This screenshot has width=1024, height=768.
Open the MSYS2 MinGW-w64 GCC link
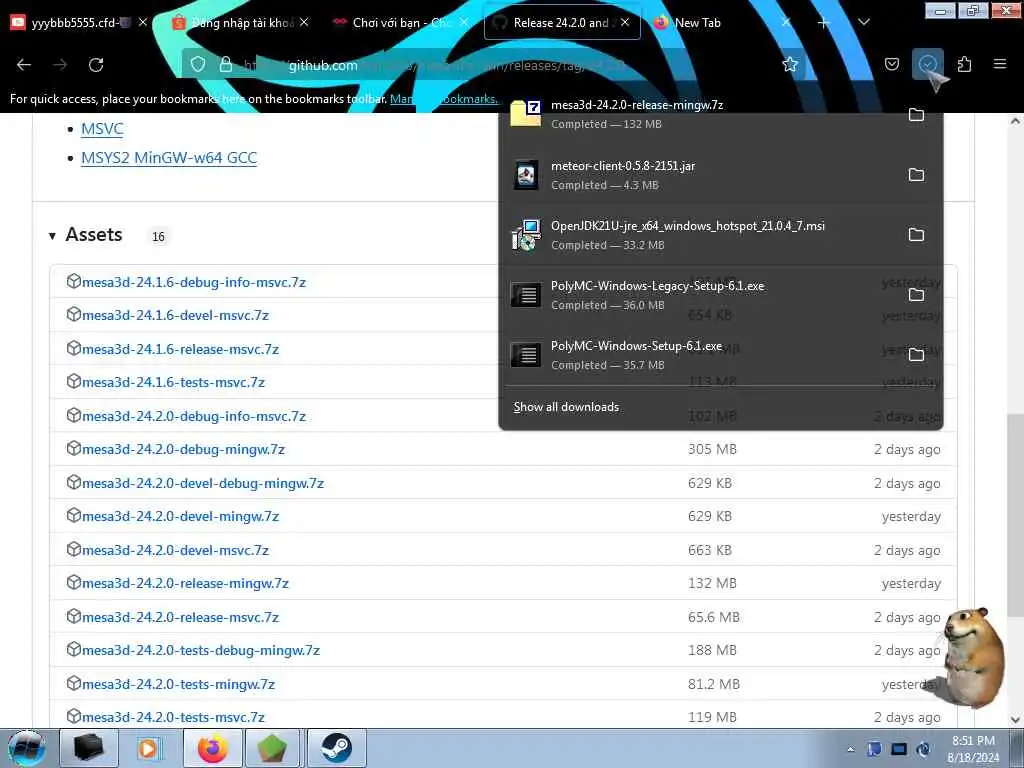click(x=169, y=157)
